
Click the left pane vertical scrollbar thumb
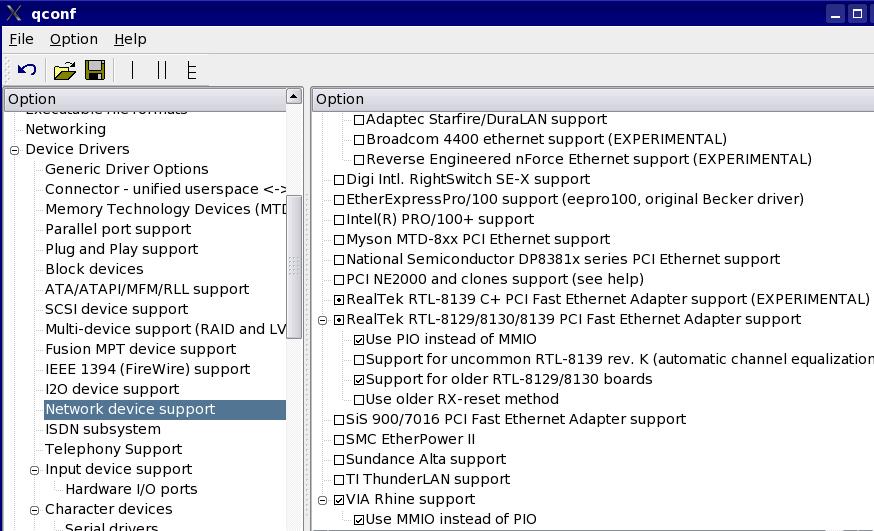click(294, 266)
